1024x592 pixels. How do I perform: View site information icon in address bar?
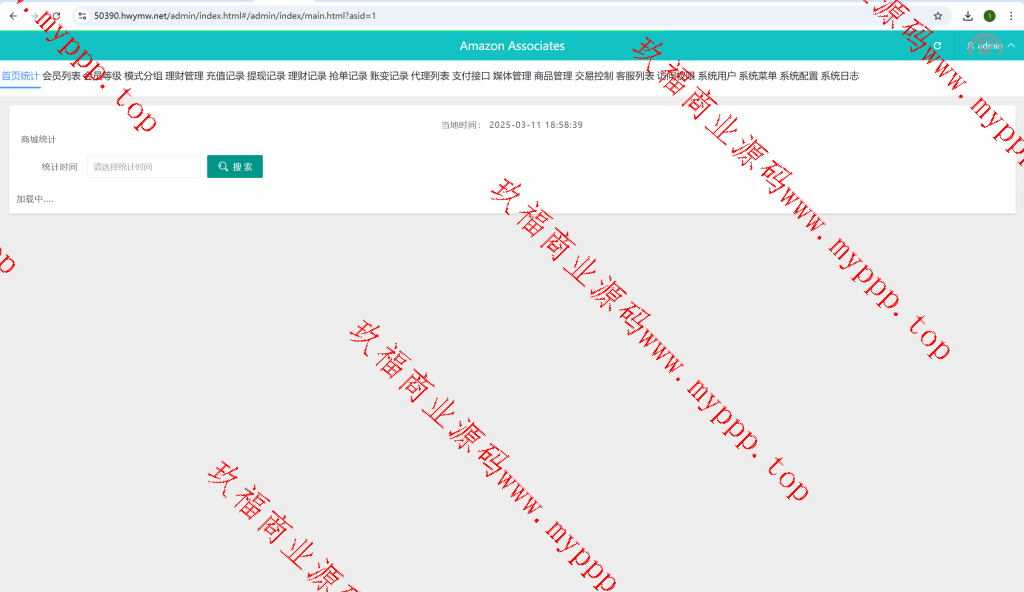[x=82, y=16]
